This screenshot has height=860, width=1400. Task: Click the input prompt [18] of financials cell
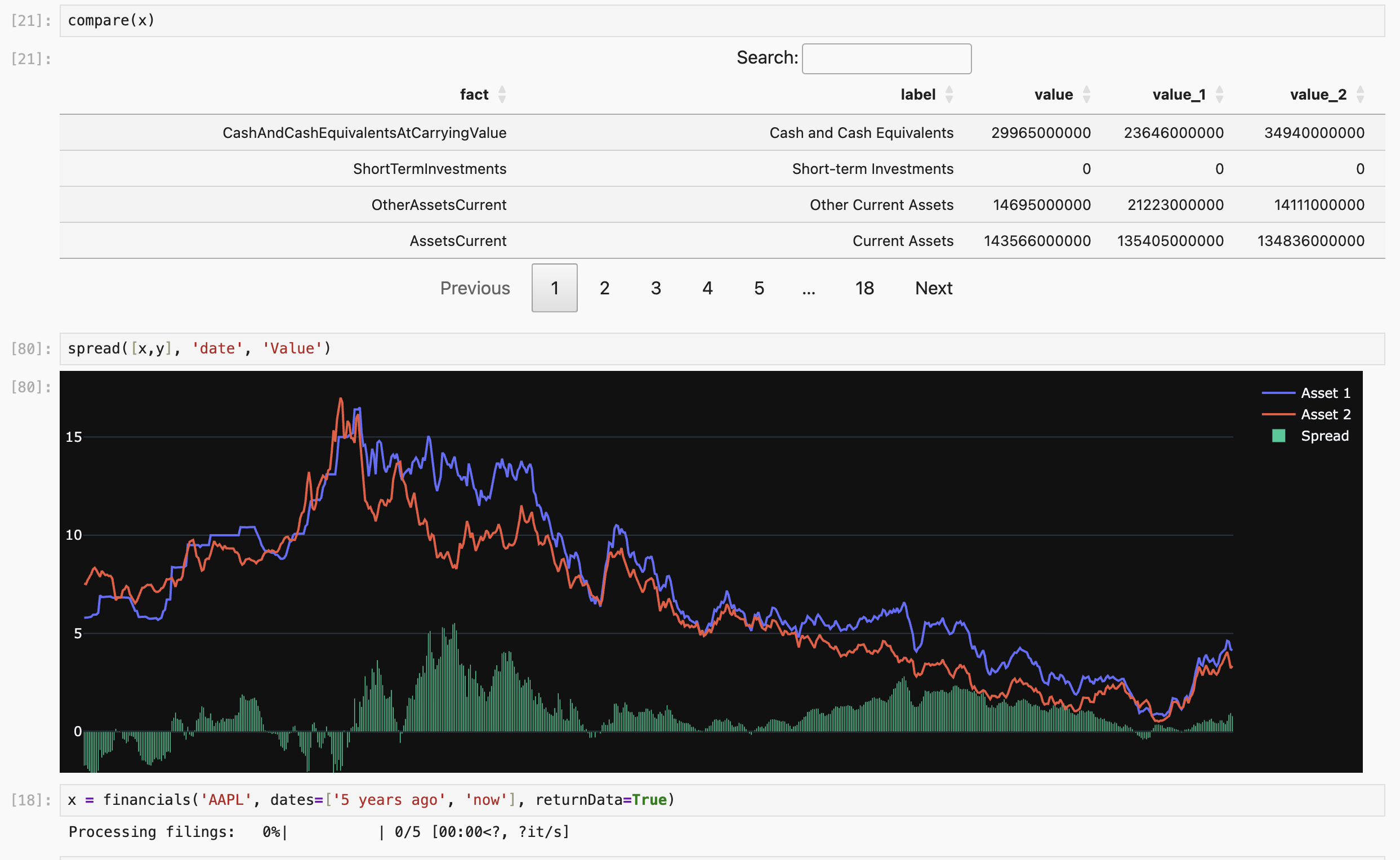click(31, 800)
